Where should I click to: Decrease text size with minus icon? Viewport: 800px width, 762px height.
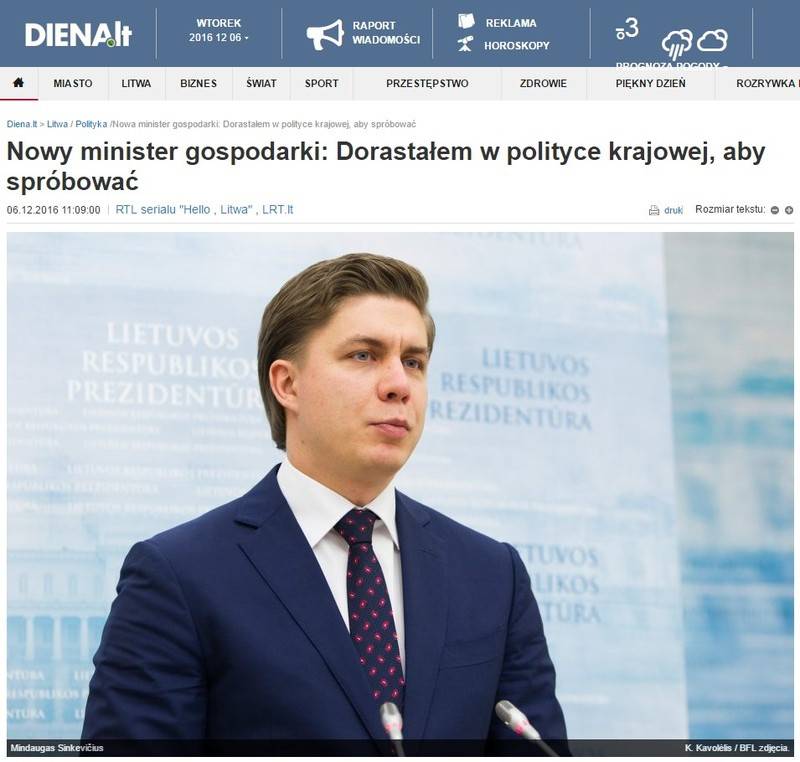coord(774,210)
